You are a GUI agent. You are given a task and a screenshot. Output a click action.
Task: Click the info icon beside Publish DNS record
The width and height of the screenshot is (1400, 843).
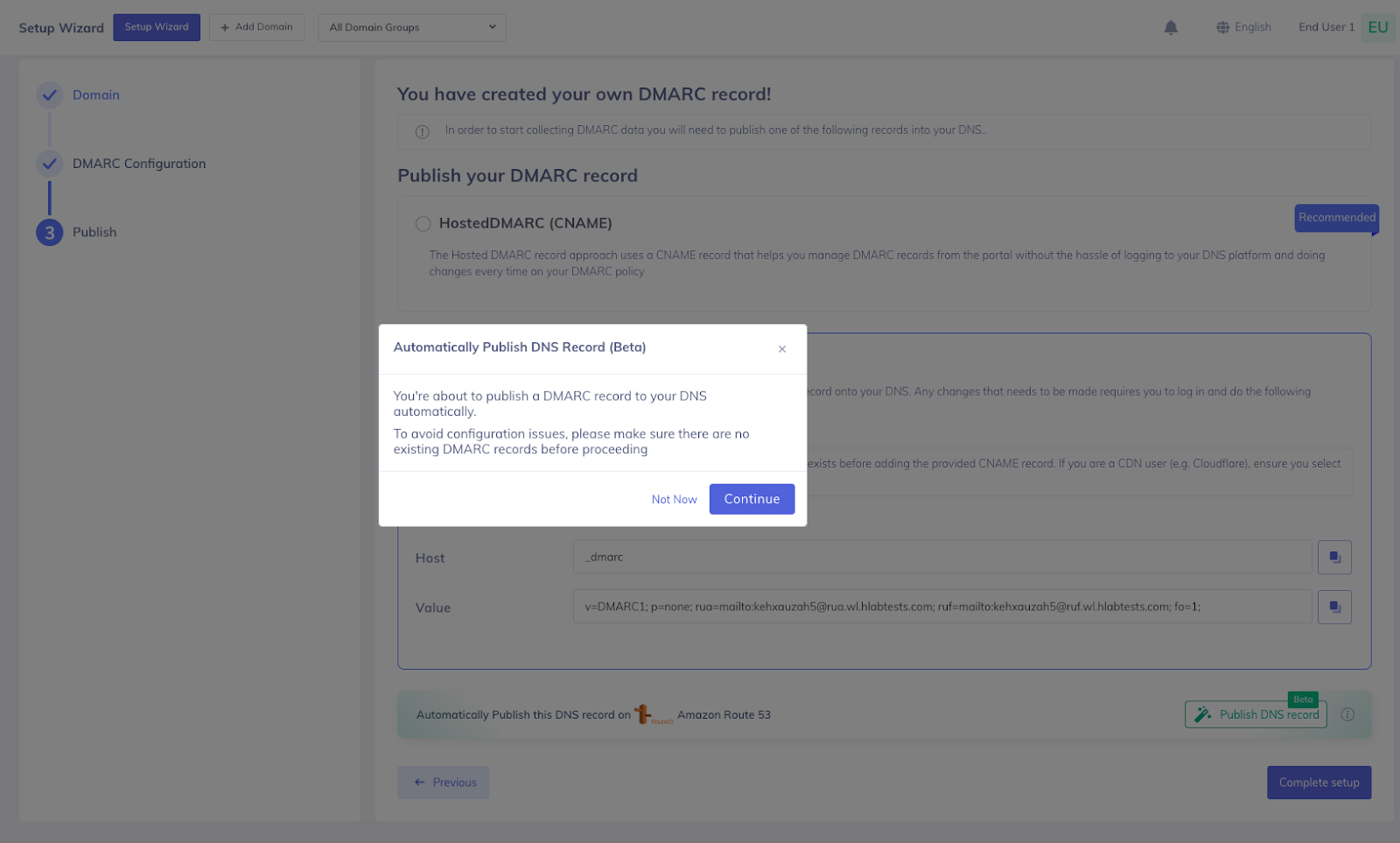(x=1347, y=714)
